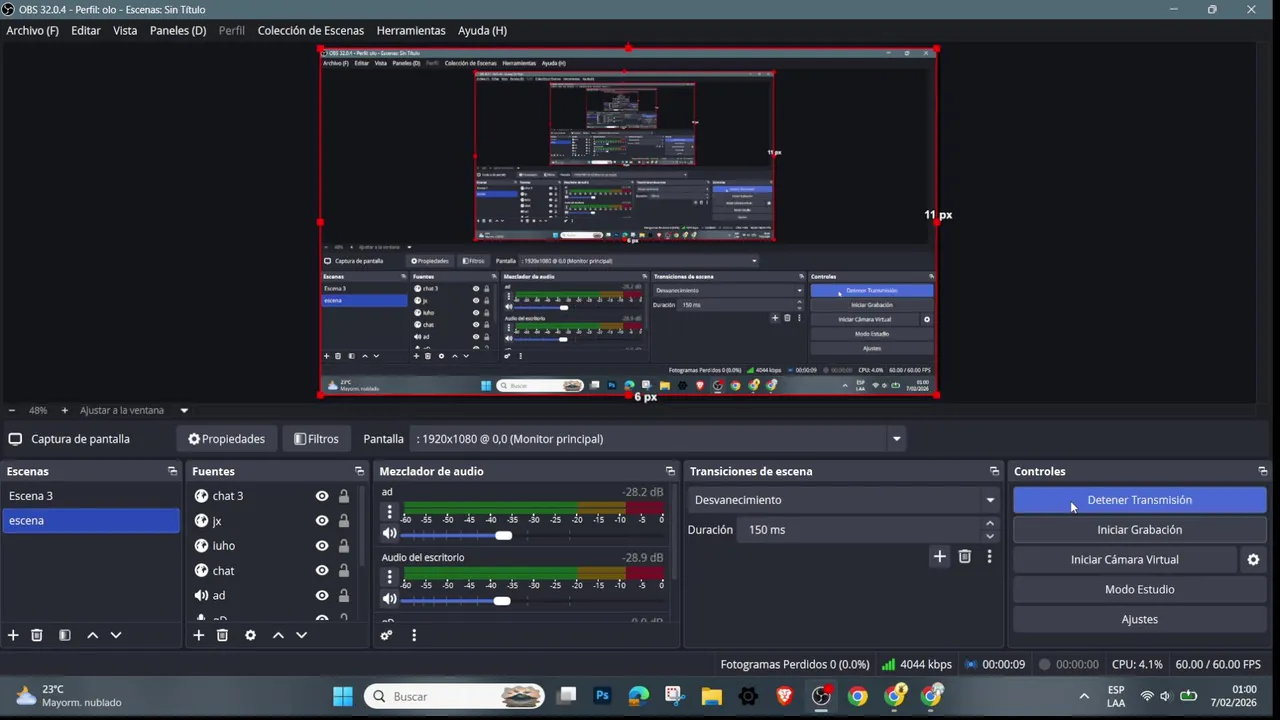Click the Windows Start button
The image size is (1280, 720).
343,696
